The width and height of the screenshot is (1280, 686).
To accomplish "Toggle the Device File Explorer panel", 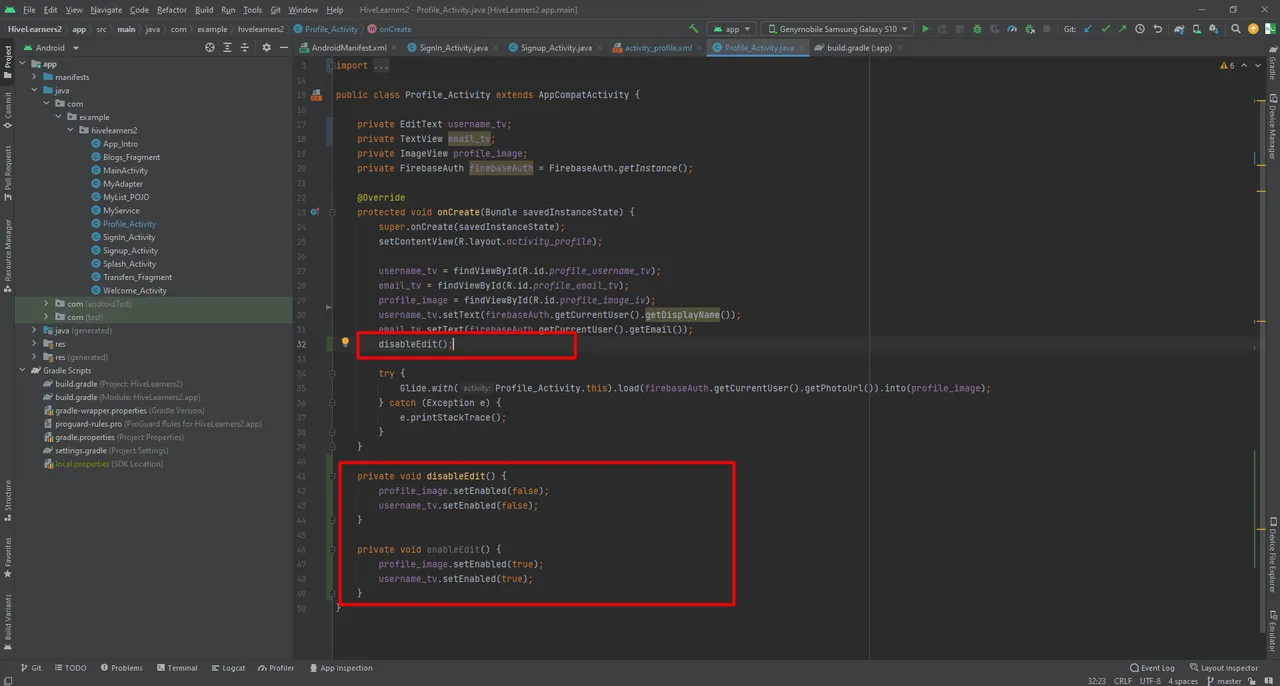I will [1273, 554].
